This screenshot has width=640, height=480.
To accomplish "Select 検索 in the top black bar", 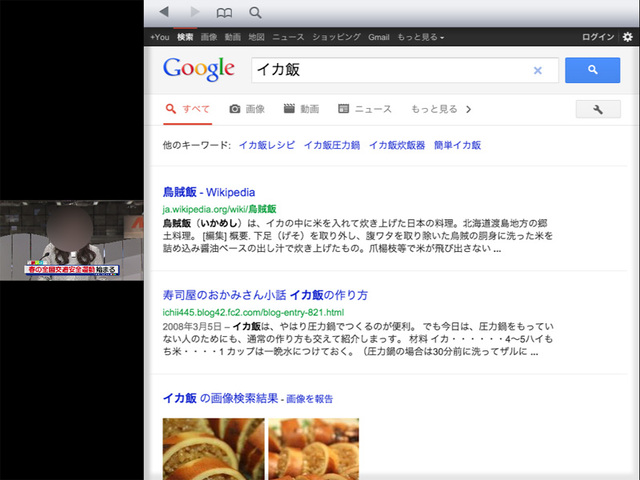I will pos(185,37).
